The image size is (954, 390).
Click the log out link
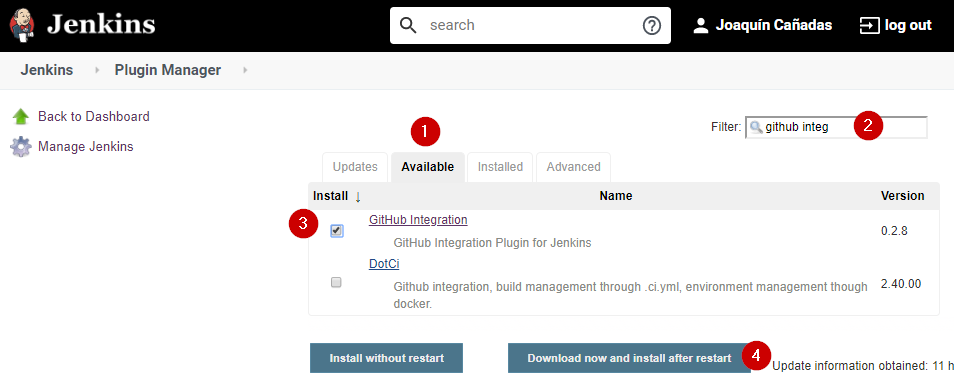[908, 26]
